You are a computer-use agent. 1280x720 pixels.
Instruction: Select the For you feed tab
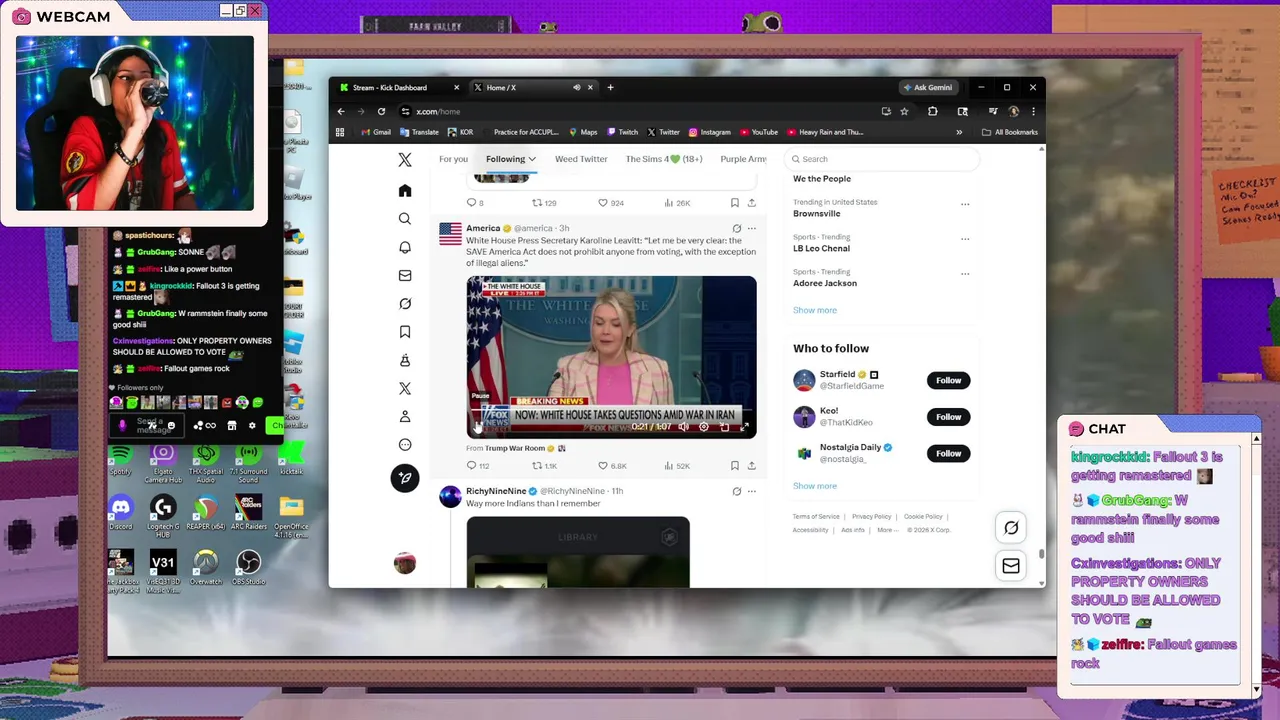pyautogui.click(x=453, y=159)
